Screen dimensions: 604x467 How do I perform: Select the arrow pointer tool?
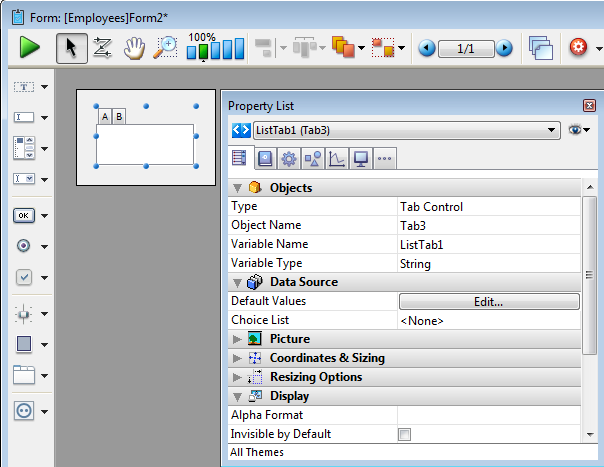[71, 47]
